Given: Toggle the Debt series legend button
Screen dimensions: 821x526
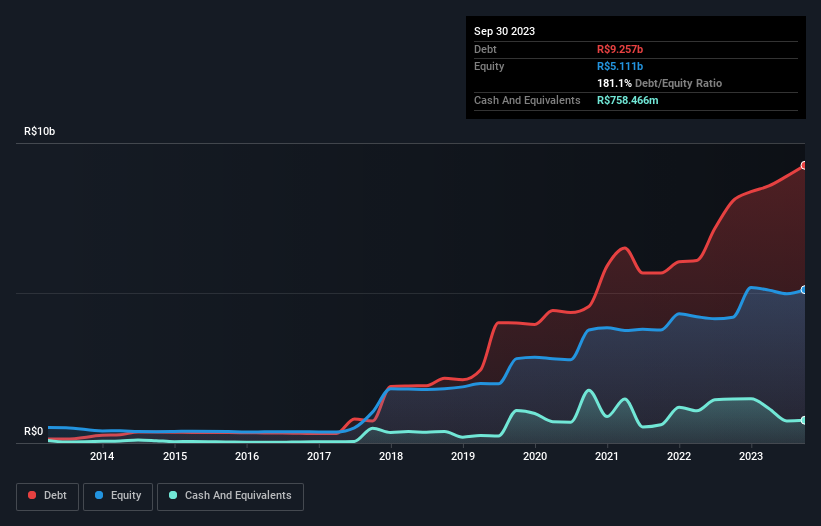Looking at the screenshot, I should [47, 496].
